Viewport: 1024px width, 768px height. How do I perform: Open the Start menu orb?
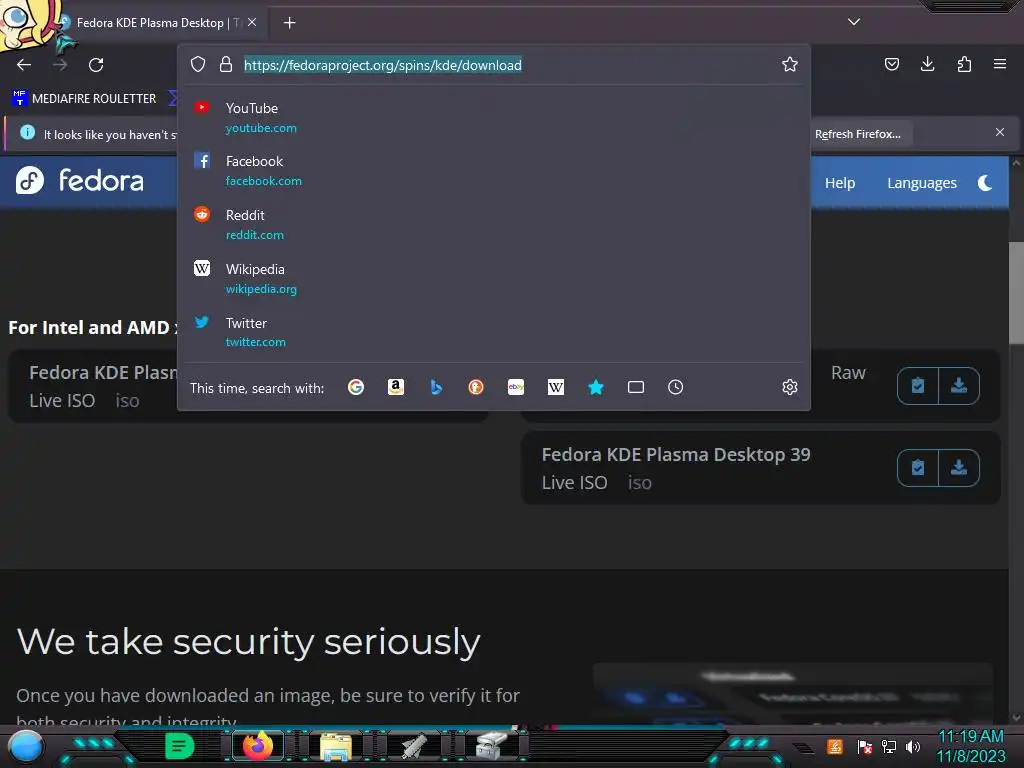(x=26, y=746)
